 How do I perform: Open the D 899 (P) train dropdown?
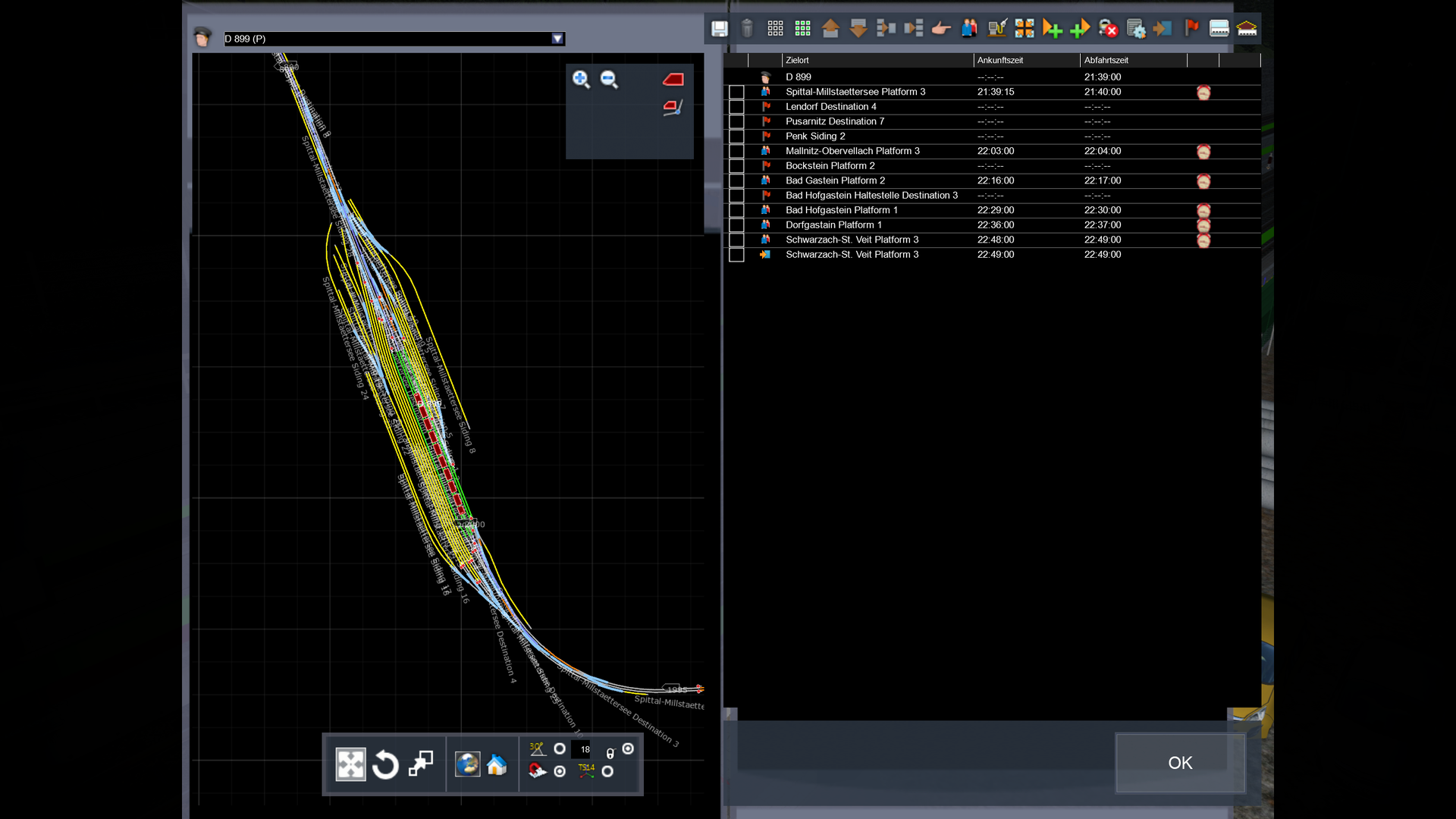click(557, 39)
